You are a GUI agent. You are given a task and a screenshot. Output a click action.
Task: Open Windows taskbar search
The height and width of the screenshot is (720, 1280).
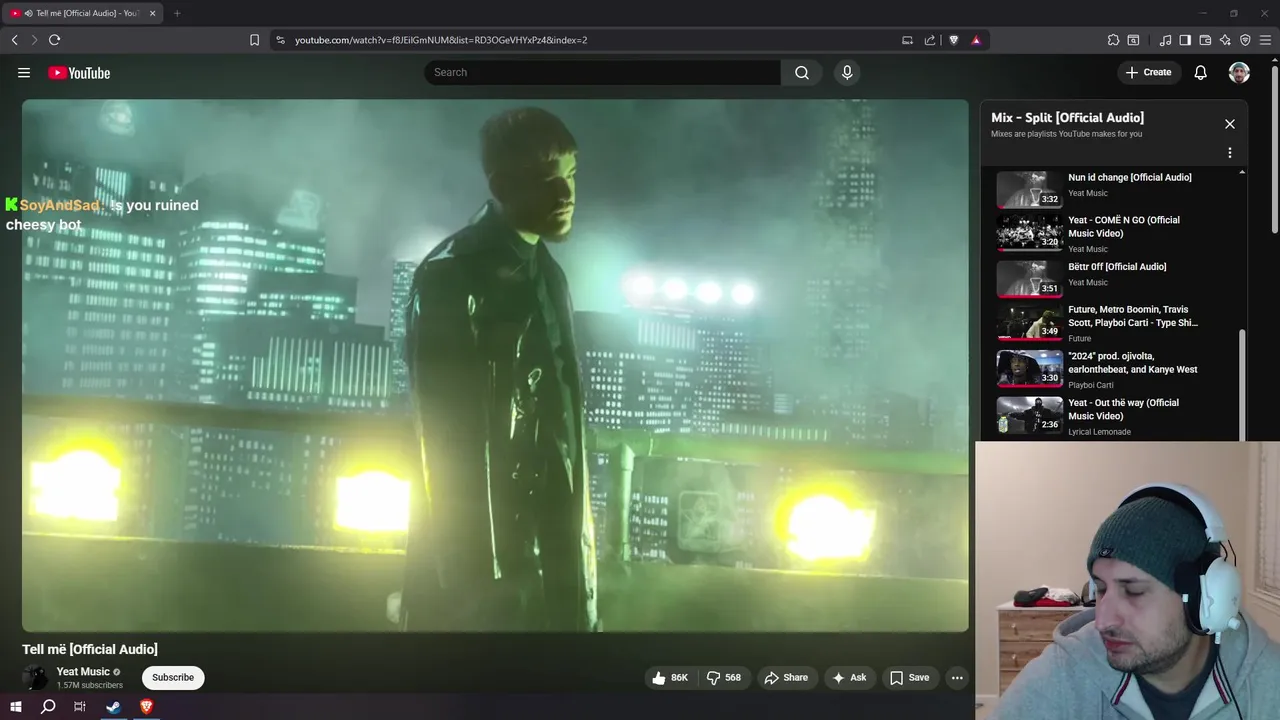(x=48, y=707)
